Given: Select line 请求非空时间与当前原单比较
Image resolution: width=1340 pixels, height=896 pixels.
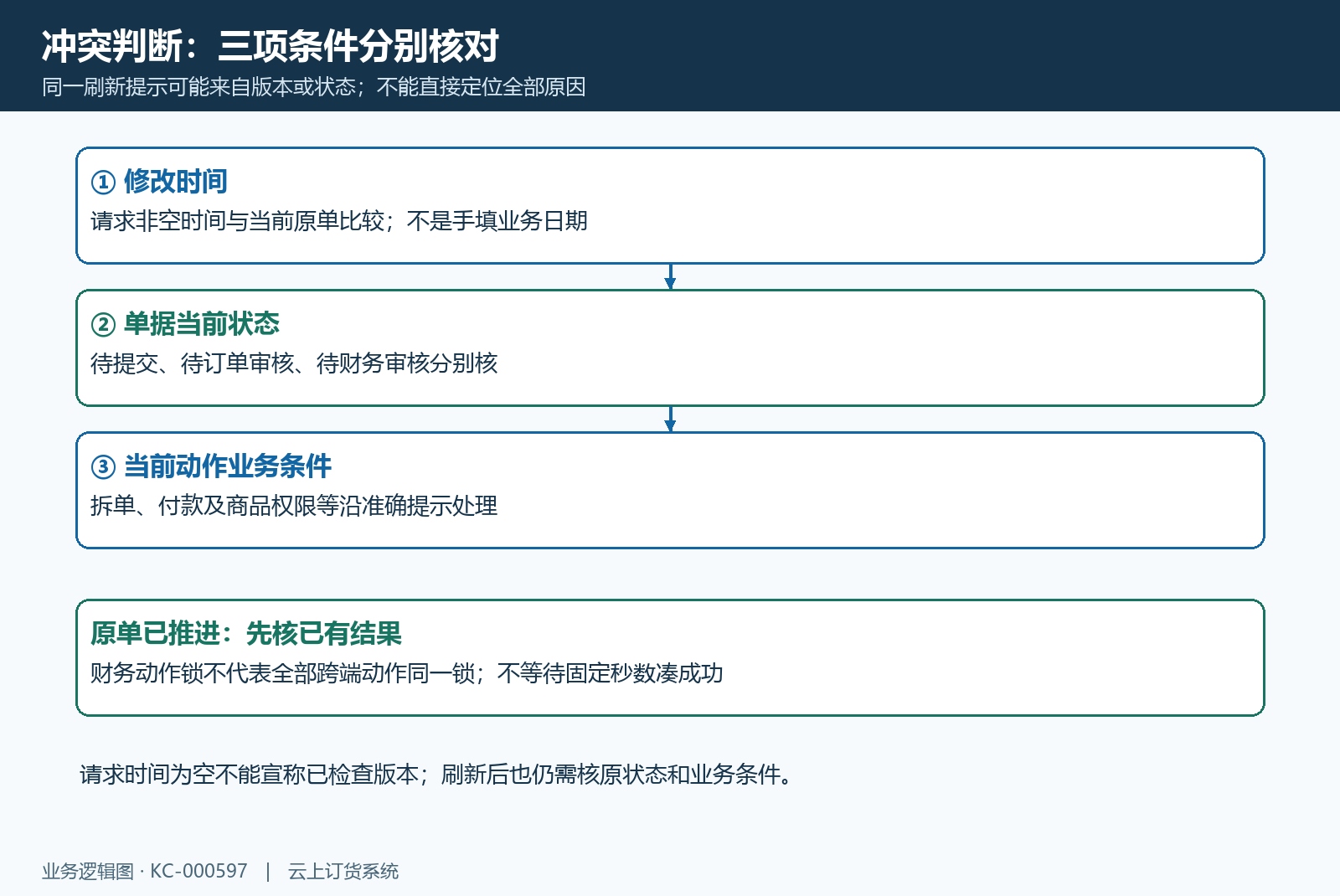Looking at the screenshot, I should pyautogui.click(x=339, y=221).
